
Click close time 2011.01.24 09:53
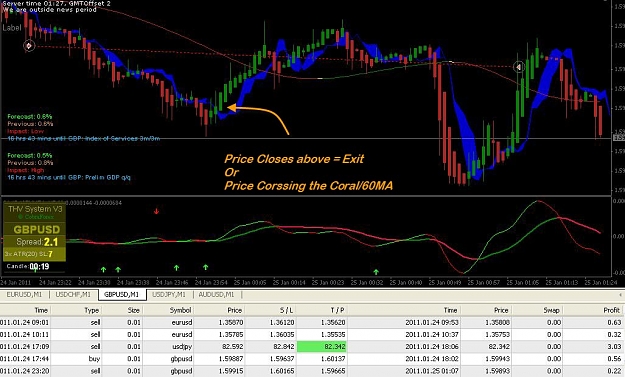[432, 322]
